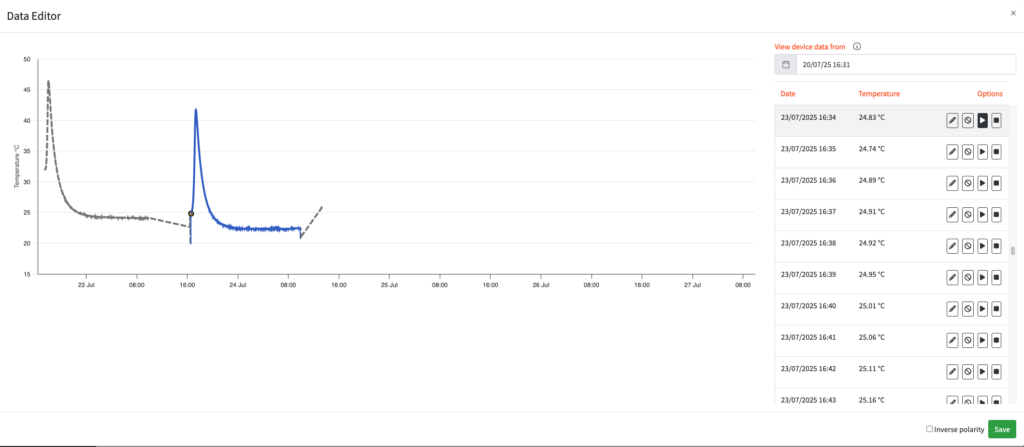This screenshot has height=447, width=1024.
Task: Click the exclude icon for the 16:39 reading
Action: pyautogui.click(x=968, y=277)
